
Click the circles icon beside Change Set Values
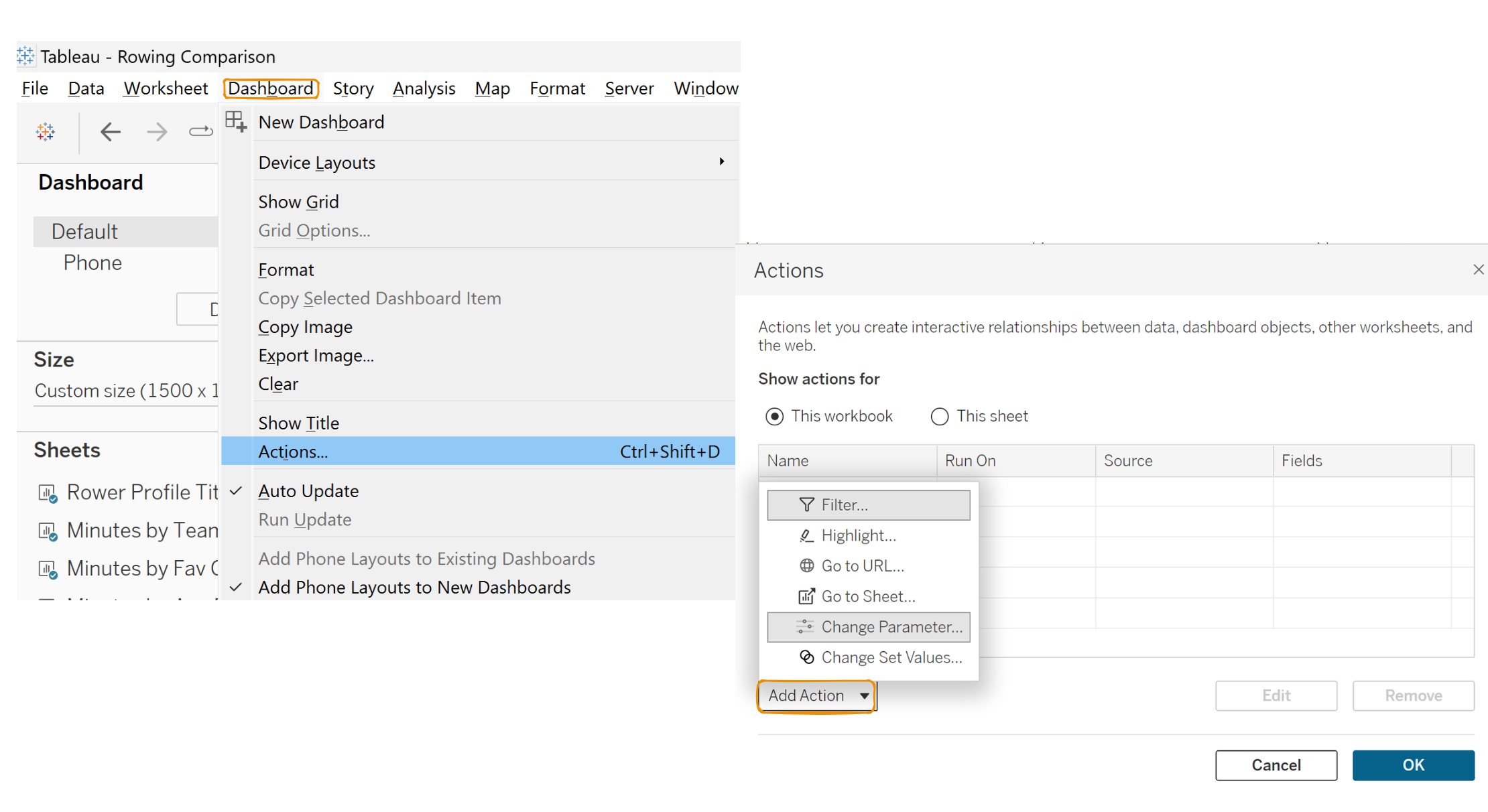coord(806,657)
